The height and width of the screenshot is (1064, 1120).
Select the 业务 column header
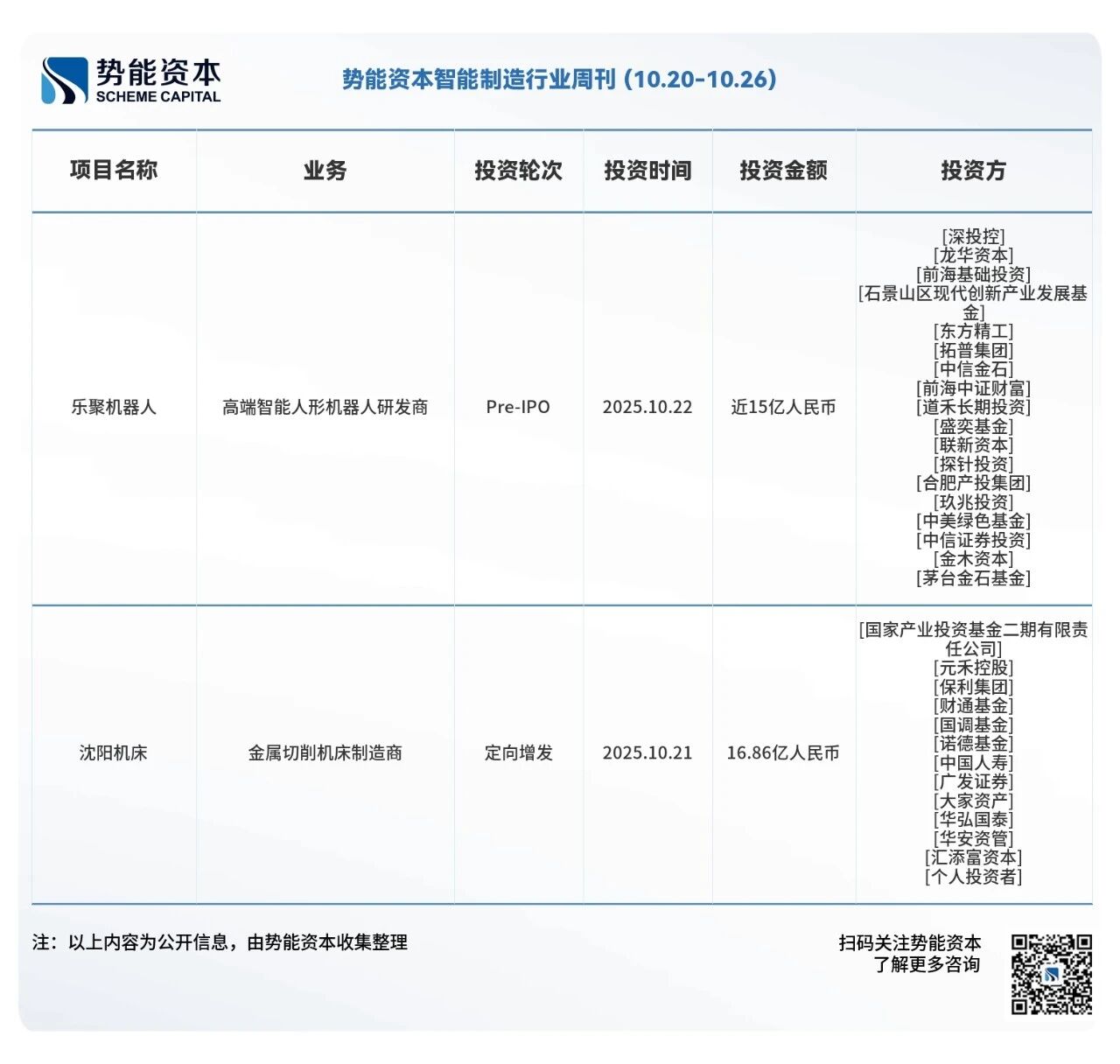click(325, 170)
